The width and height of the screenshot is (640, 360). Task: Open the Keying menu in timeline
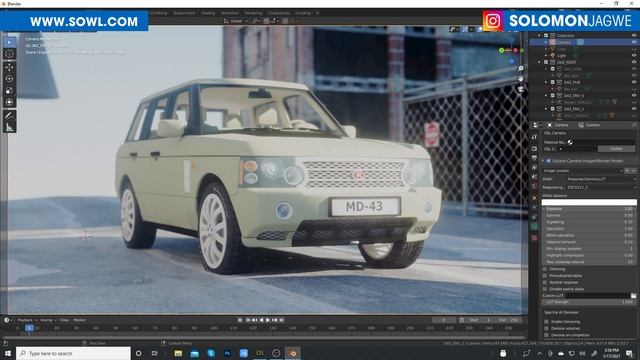tap(48, 320)
